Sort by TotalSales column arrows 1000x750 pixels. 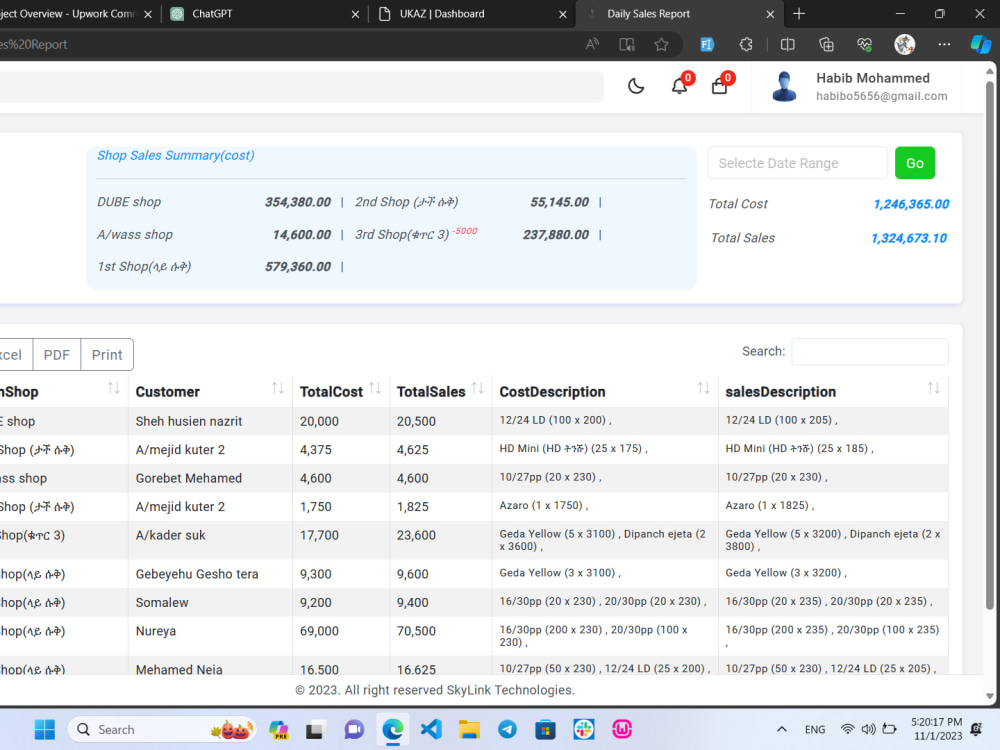(477, 388)
